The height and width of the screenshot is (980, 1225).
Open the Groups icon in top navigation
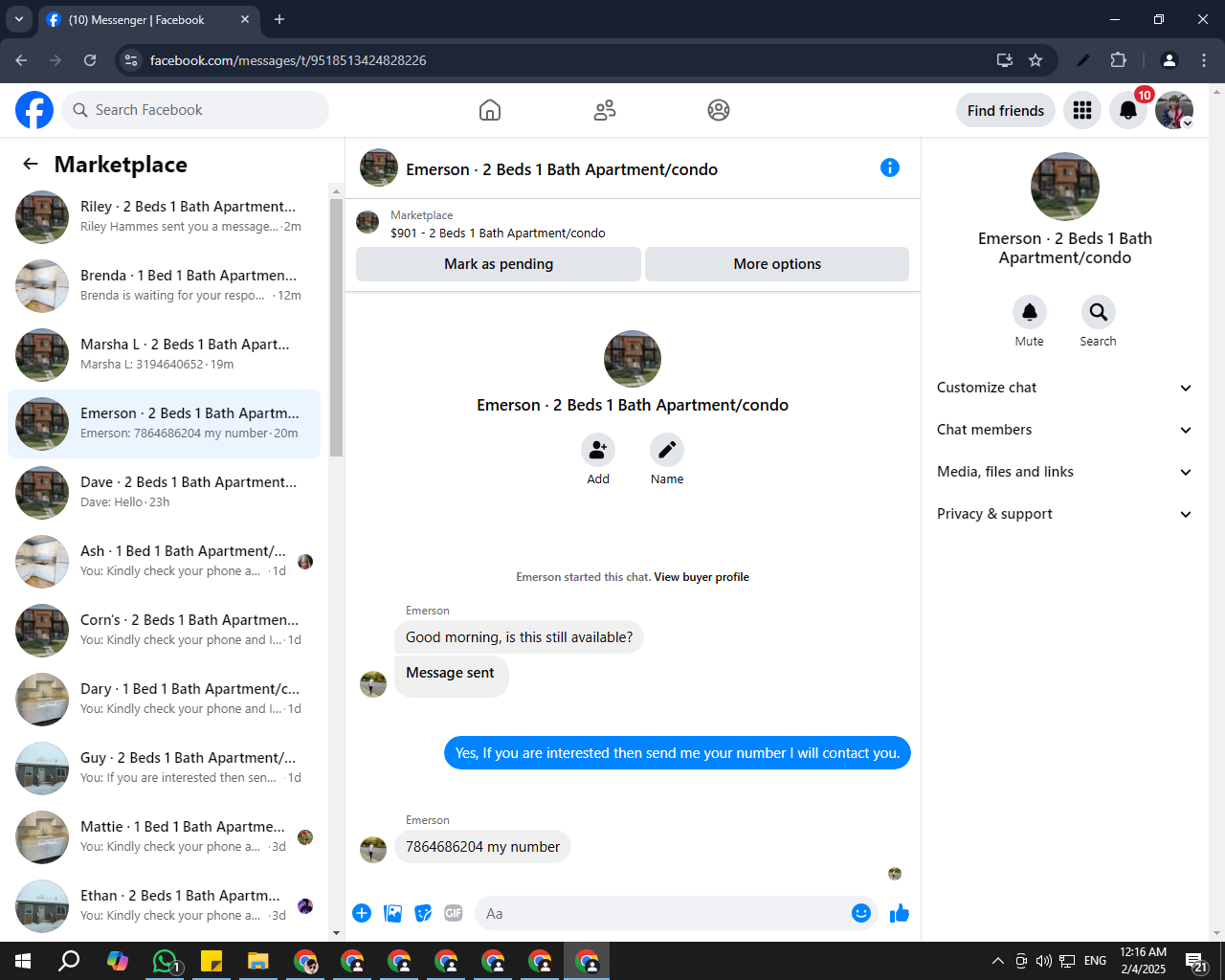tap(719, 110)
